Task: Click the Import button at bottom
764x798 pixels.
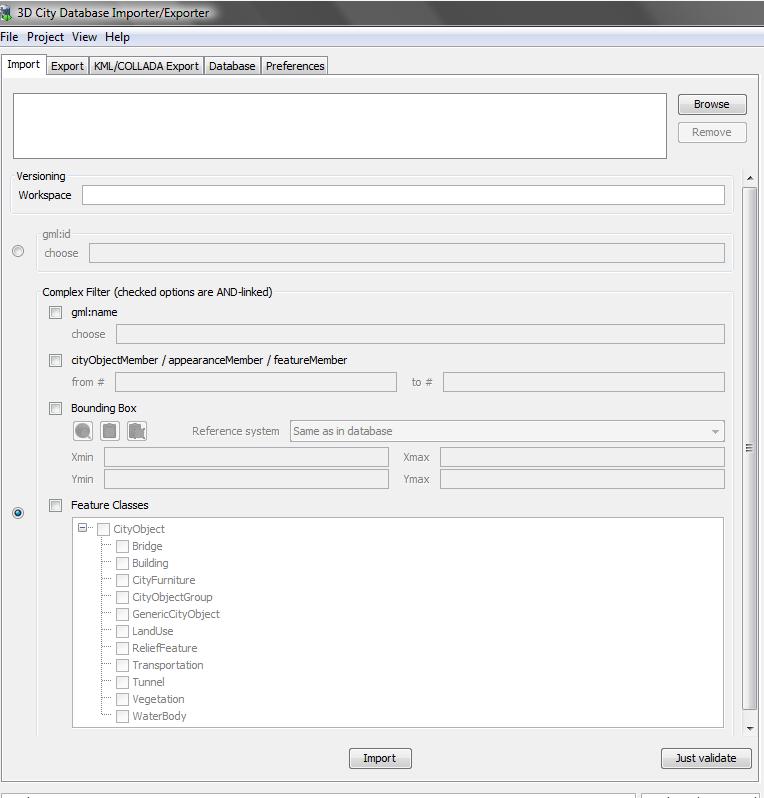Action: pyautogui.click(x=380, y=758)
